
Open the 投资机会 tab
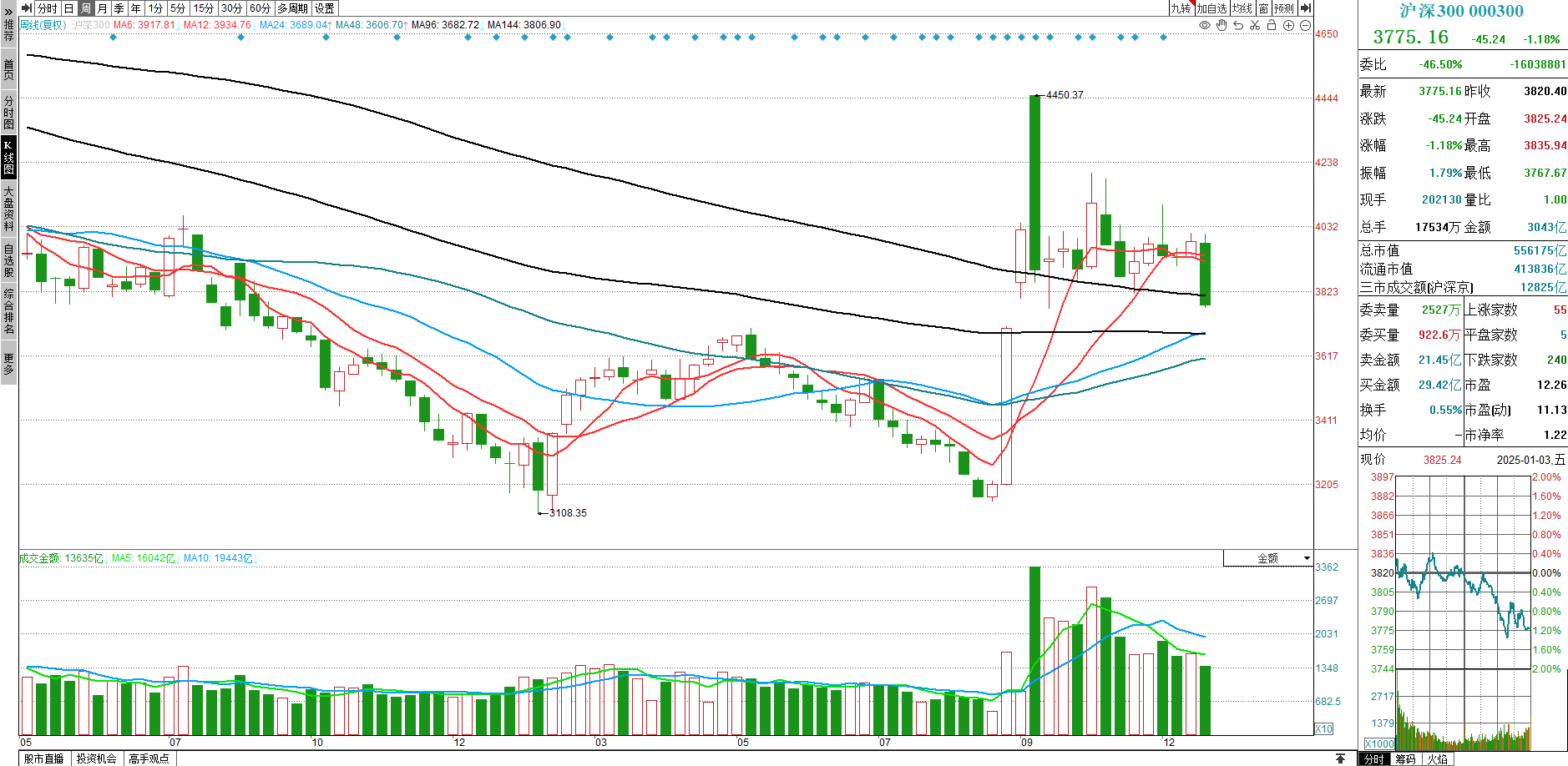(97, 758)
